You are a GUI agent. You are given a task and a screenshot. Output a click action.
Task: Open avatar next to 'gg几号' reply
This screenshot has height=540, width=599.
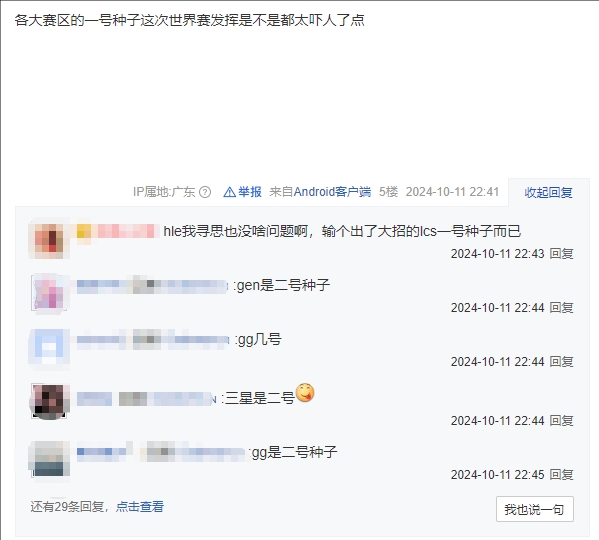point(49,346)
